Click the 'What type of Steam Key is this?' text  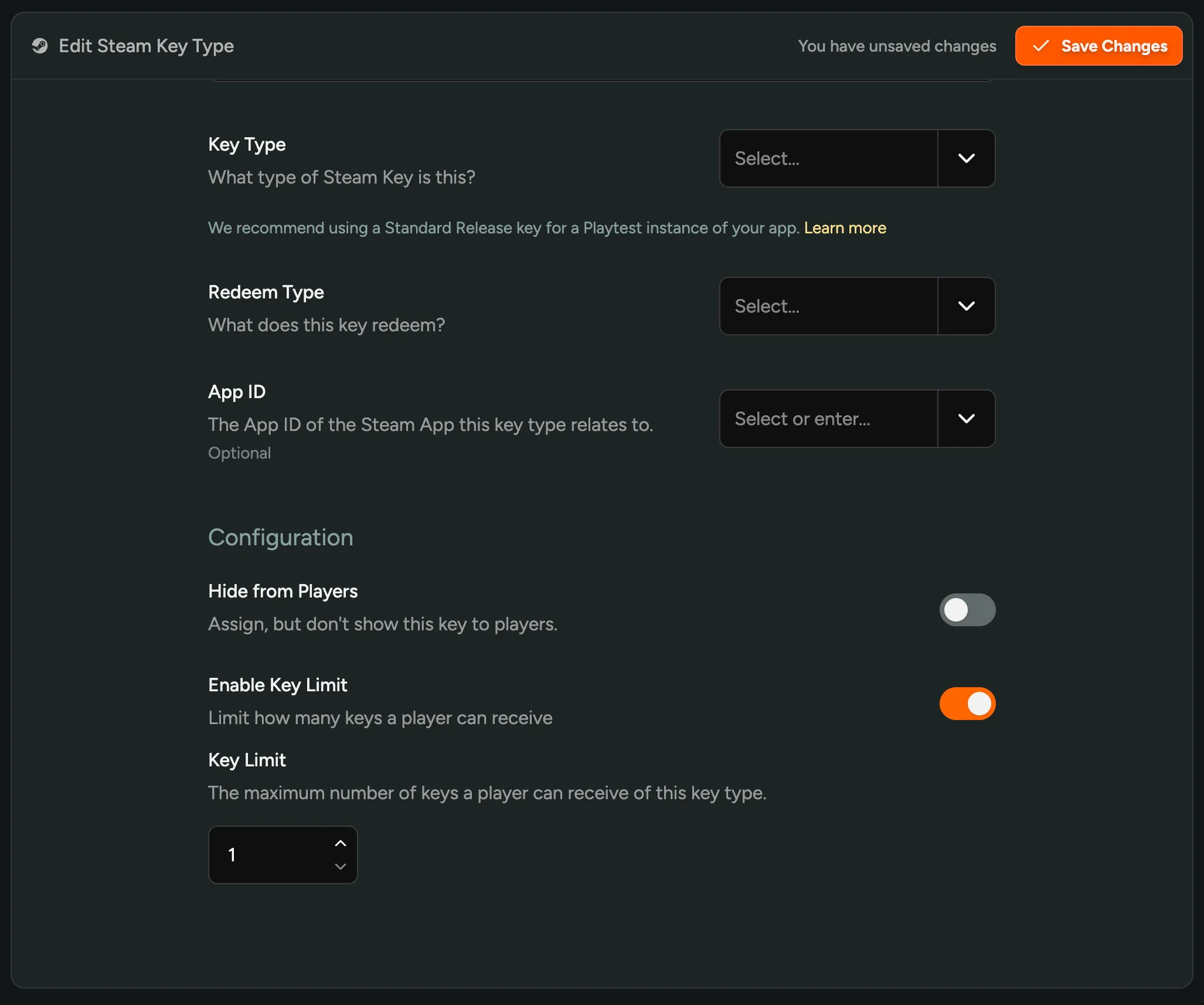coord(342,177)
